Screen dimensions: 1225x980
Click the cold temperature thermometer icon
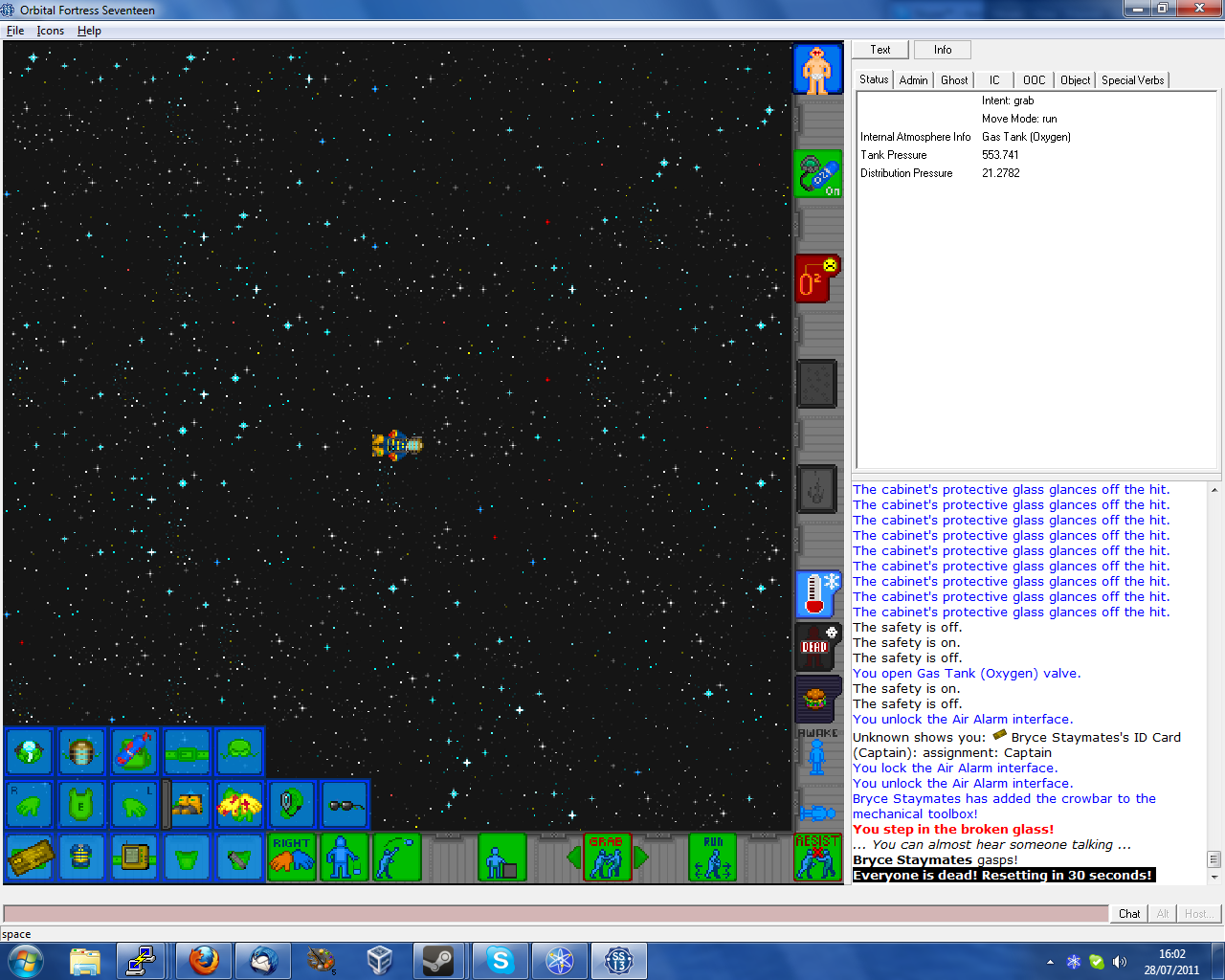click(817, 594)
